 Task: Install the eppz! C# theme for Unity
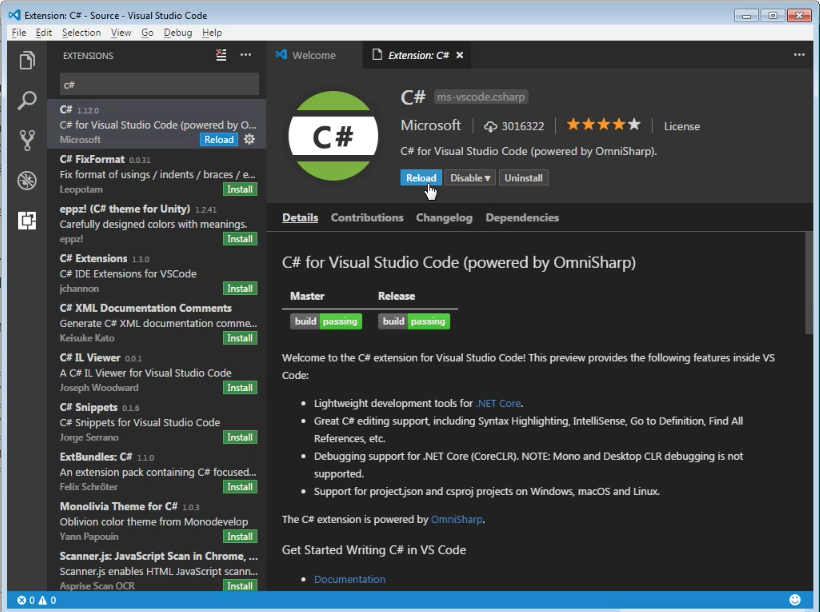(240, 239)
